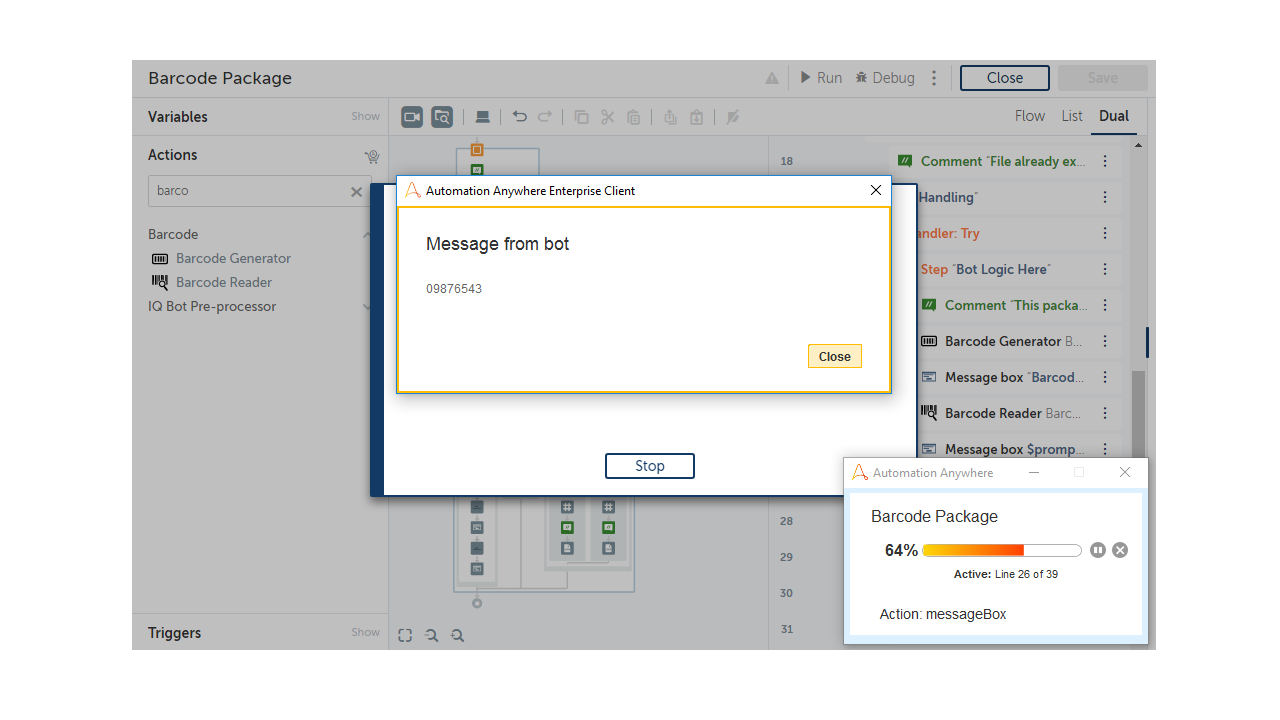Open options for the Barcode Reader list line
This screenshot has width=1280, height=720.
1105,413
